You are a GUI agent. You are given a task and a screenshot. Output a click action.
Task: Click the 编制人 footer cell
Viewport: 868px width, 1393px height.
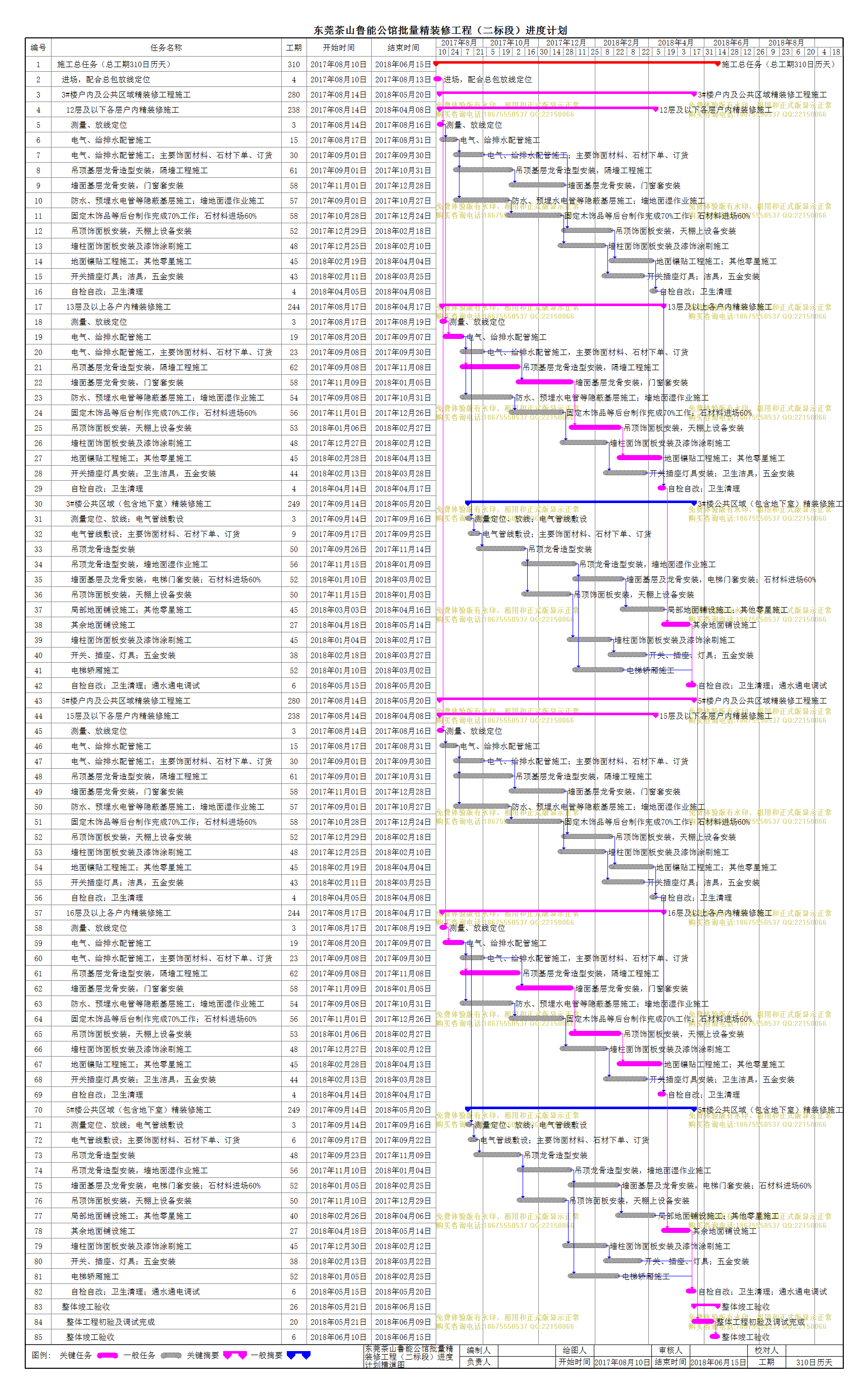[x=479, y=1350]
